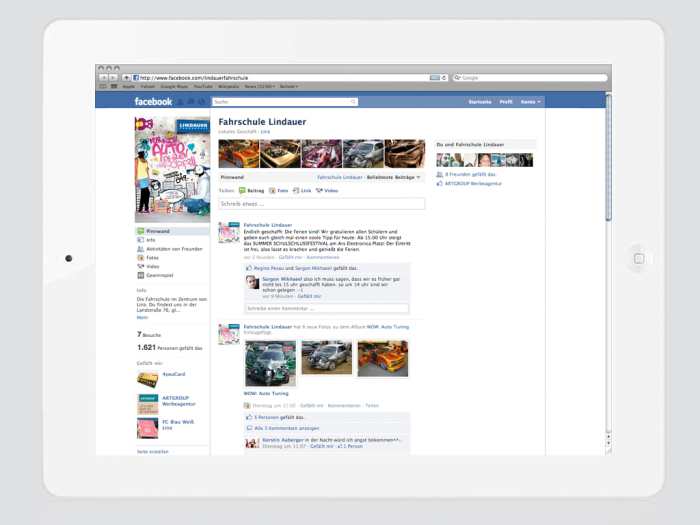Select Foto in the Teilen share row

[279, 191]
